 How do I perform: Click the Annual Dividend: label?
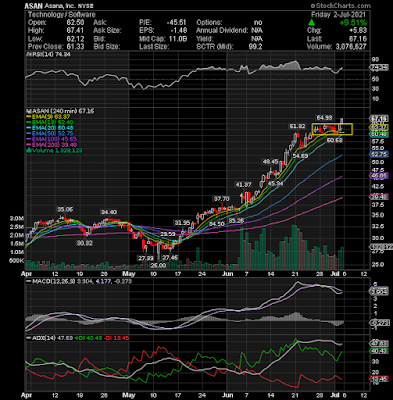222,30
